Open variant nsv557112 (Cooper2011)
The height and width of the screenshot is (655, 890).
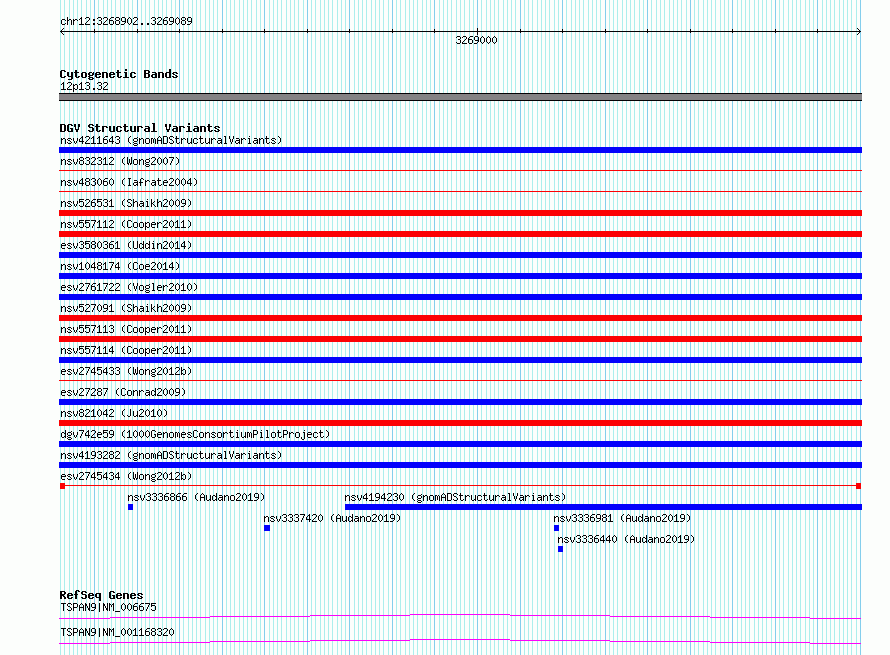pyautogui.click(x=126, y=224)
